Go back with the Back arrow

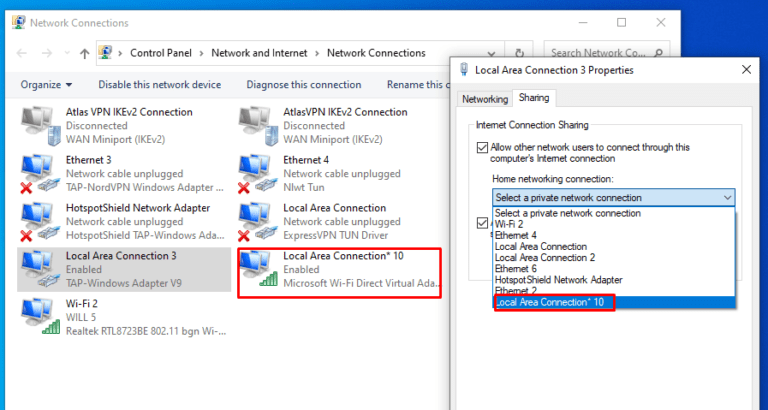[22, 53]
